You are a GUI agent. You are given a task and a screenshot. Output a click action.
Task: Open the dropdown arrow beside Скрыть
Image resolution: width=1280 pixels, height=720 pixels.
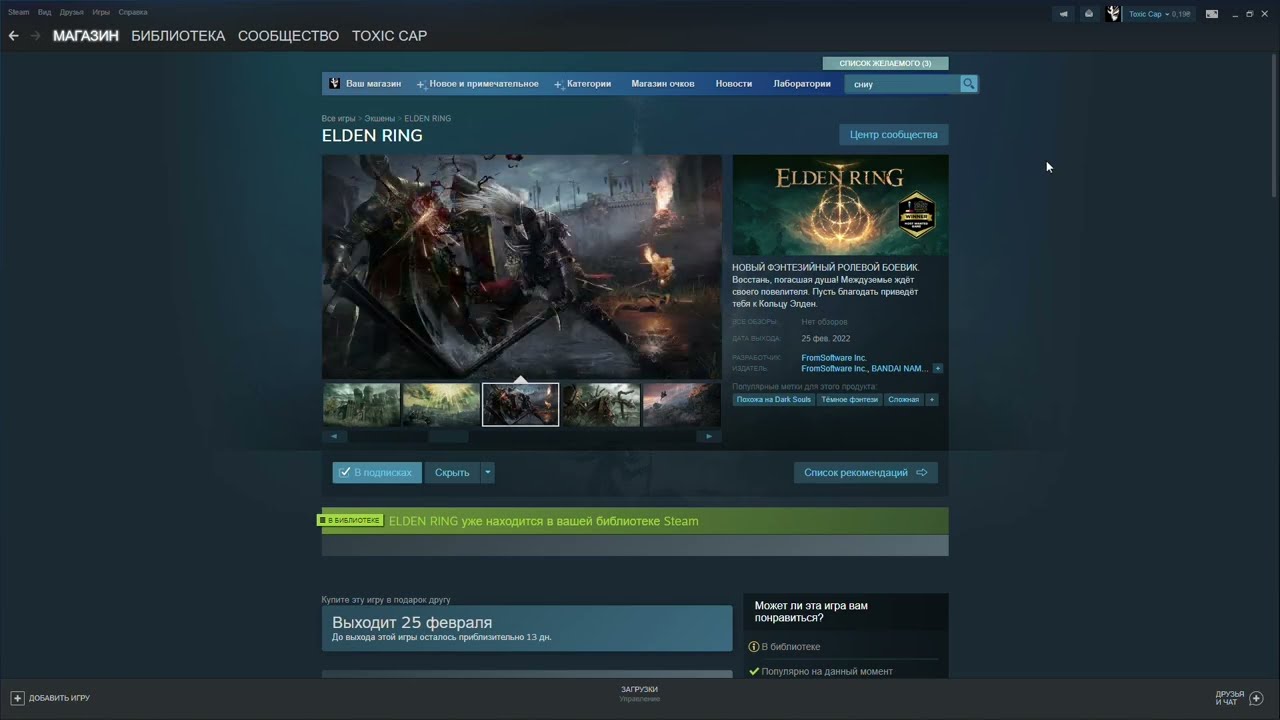[487, 472]
